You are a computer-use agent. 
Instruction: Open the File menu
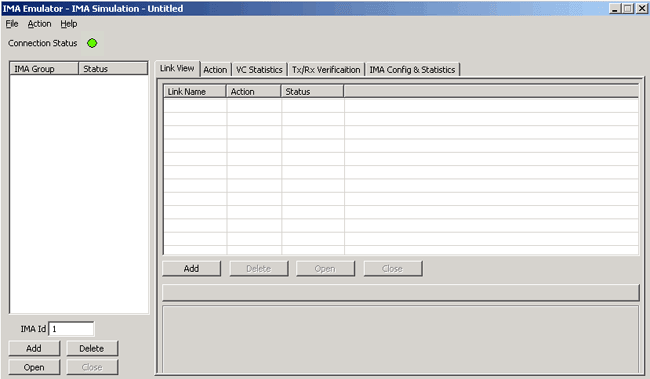[x=12, y=24]
